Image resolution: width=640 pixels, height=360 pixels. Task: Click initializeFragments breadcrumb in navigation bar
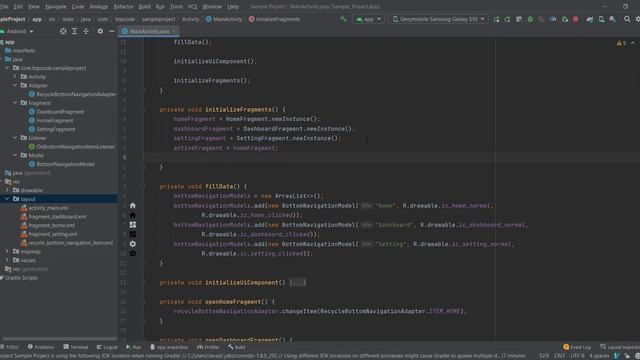tap(274, 19)
